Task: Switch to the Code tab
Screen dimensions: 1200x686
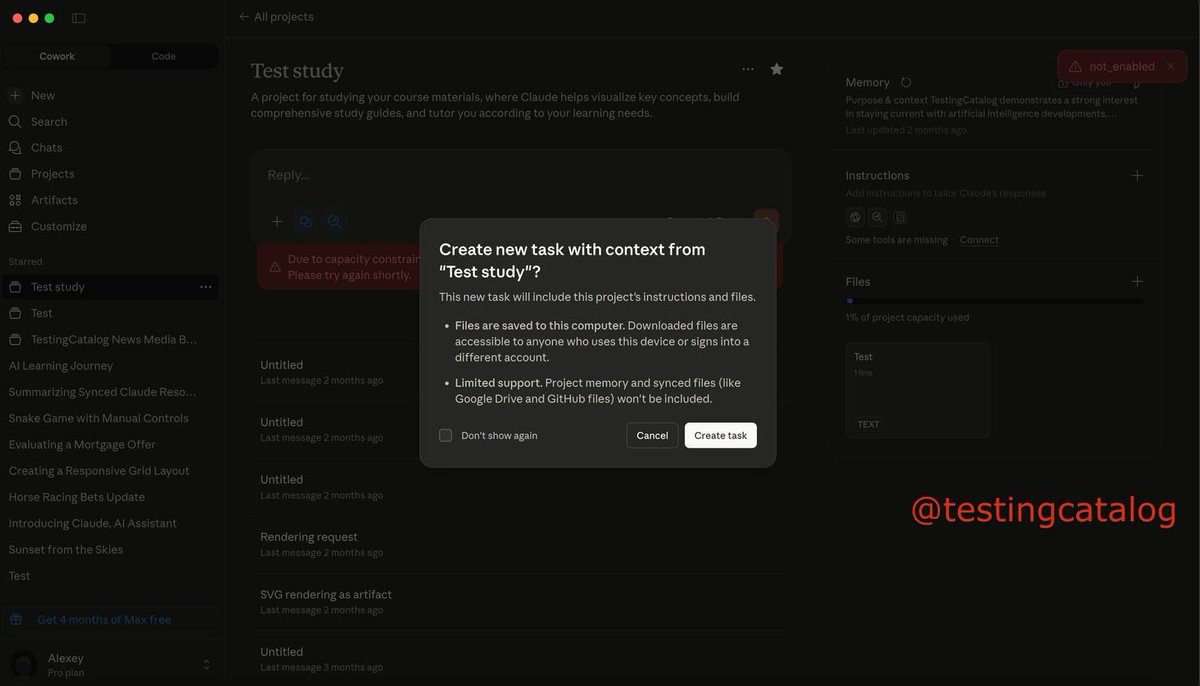Action: 163,56
